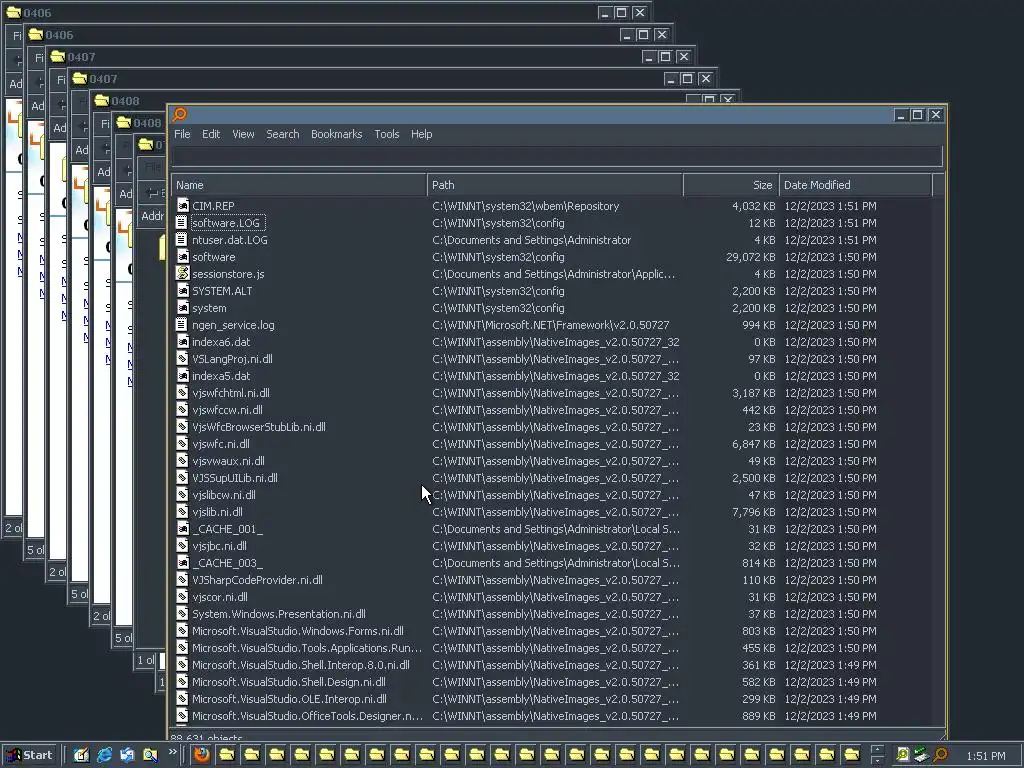Open the Bookmarks menu
This screenshot has height=768, width=1024.
tap(336, 134)
